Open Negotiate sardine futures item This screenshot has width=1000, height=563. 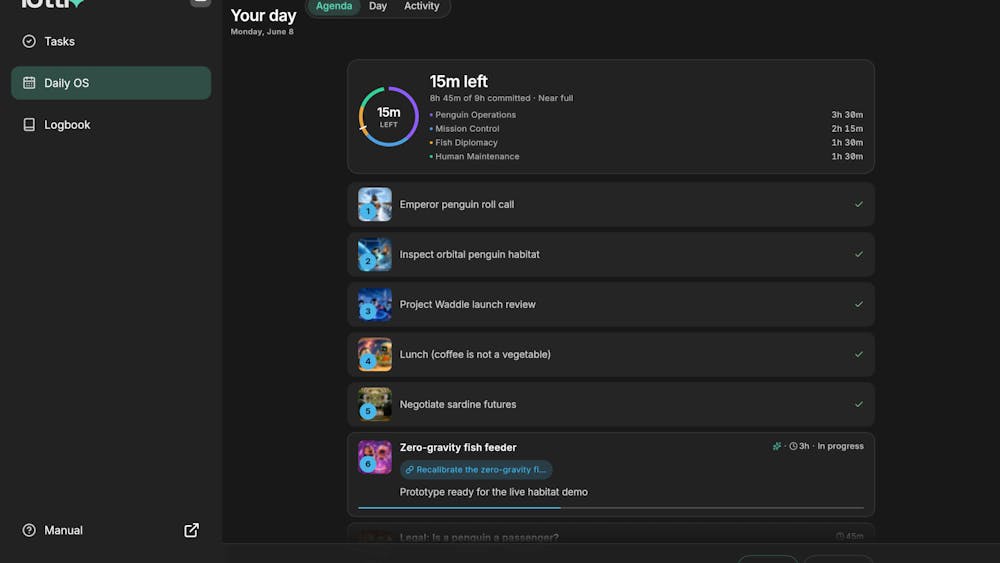610,404
